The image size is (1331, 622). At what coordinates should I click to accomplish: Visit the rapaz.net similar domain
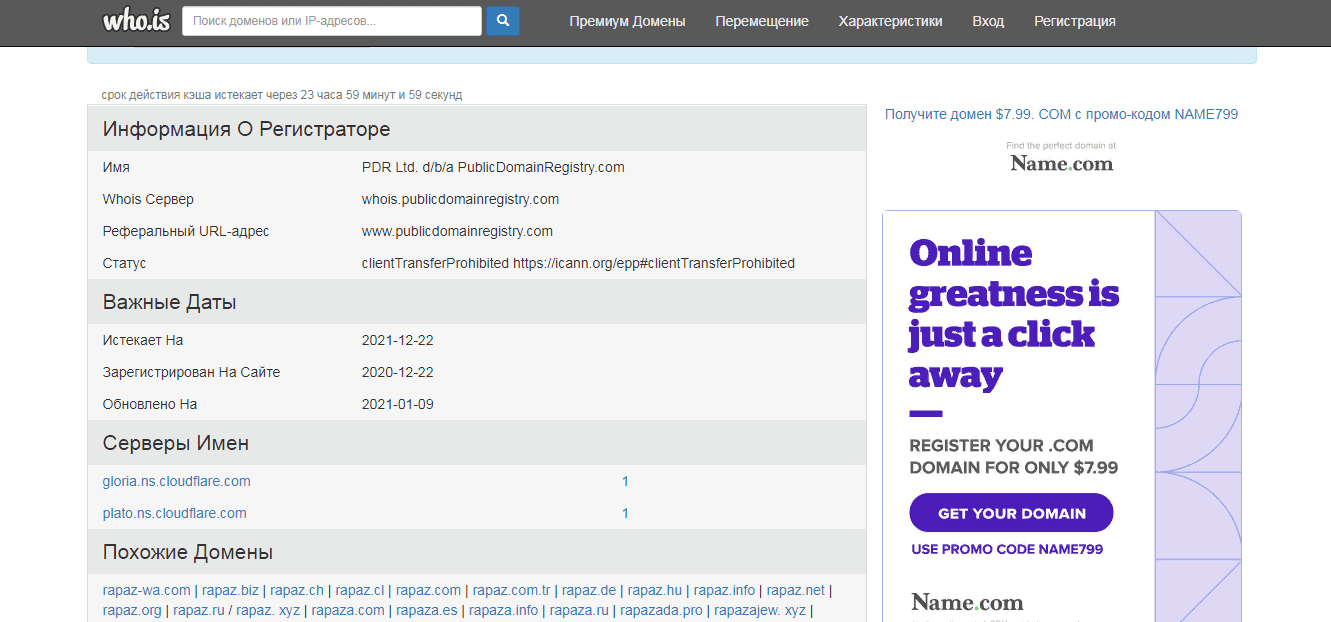(x=796, y=590)
